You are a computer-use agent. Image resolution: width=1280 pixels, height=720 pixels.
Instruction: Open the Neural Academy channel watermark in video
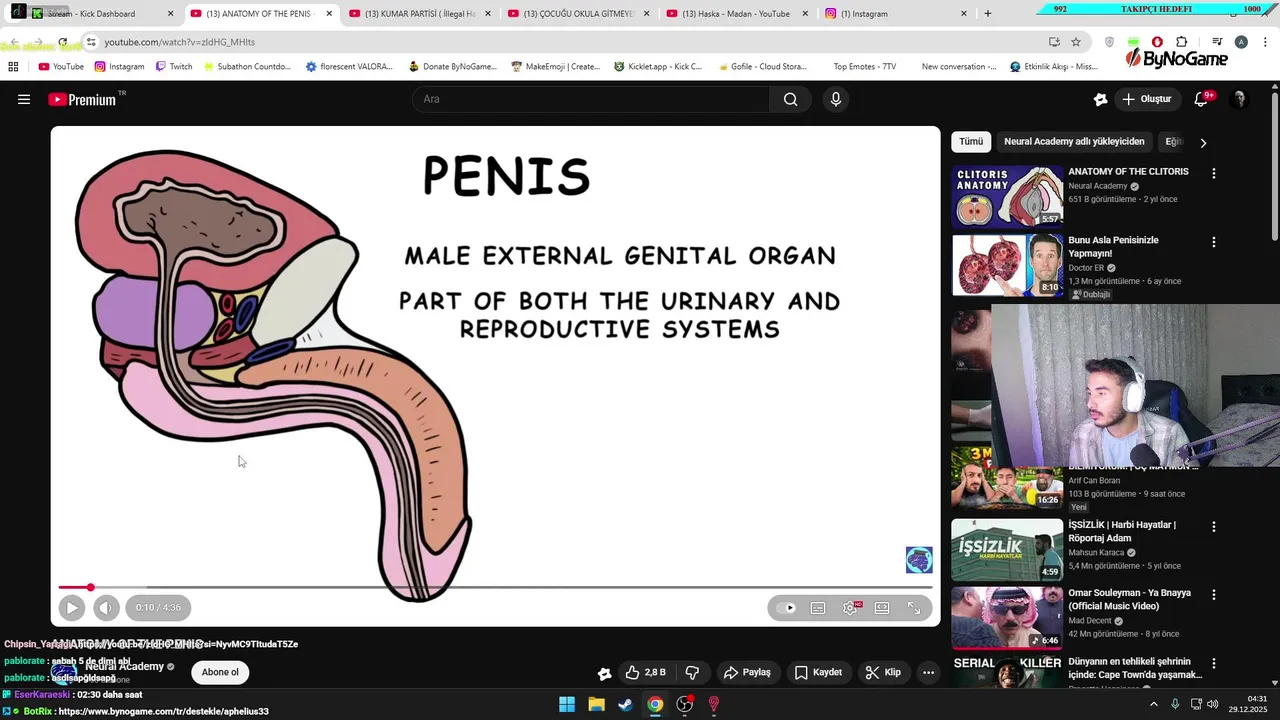[919, 560]
